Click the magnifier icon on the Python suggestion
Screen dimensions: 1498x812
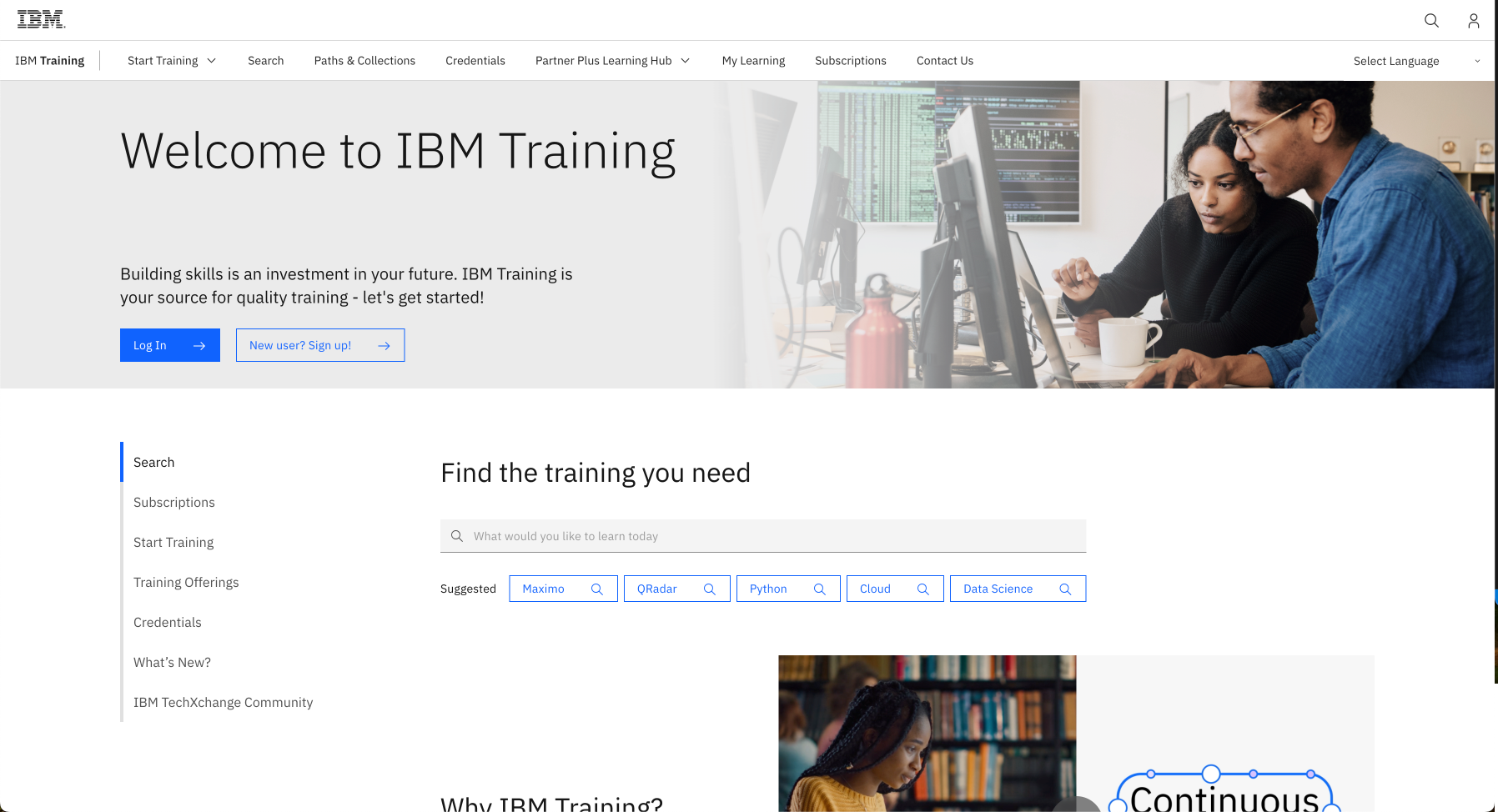(x=819, y=589)
